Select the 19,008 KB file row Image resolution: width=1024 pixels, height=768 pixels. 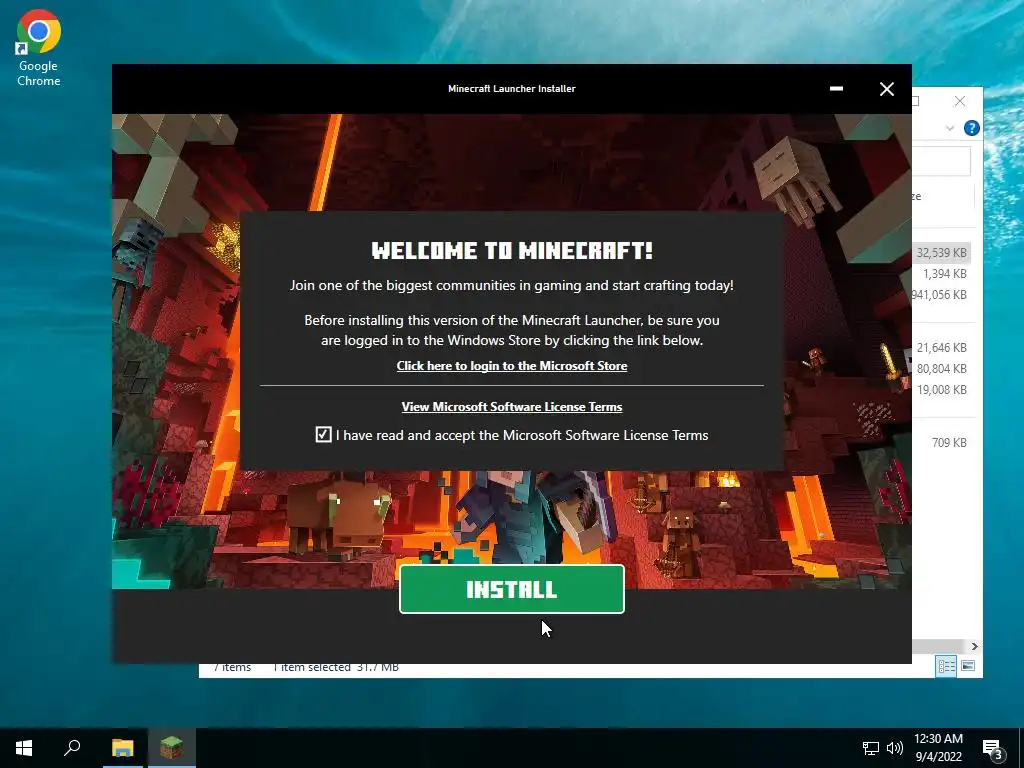click(941, 389)
